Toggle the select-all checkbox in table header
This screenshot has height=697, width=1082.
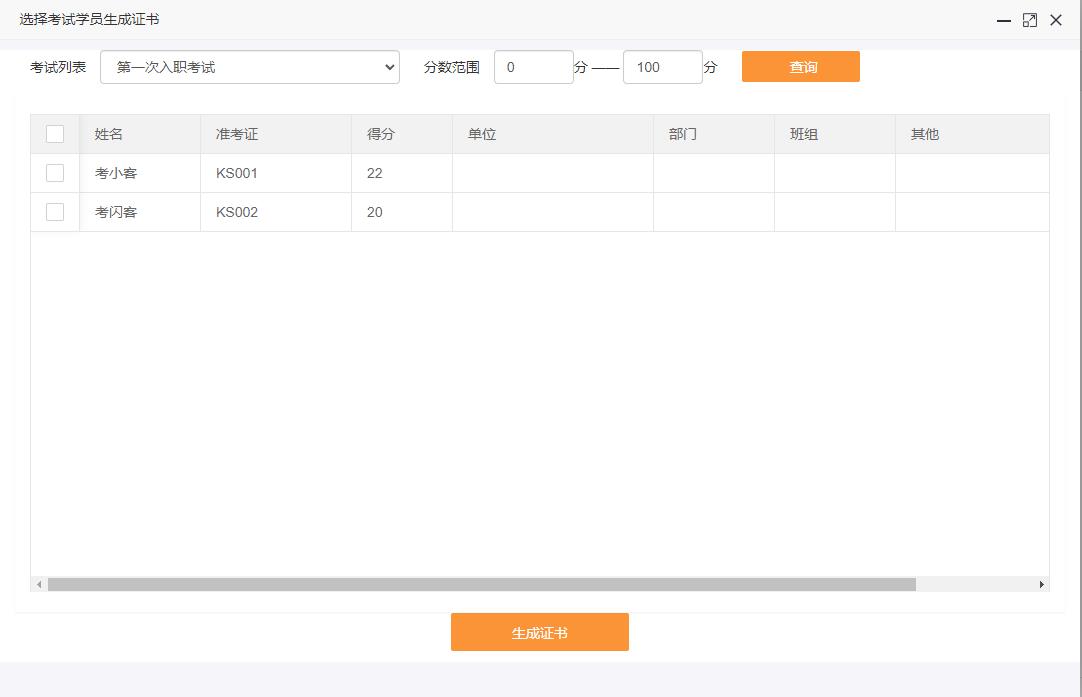[x=55, y=134]
